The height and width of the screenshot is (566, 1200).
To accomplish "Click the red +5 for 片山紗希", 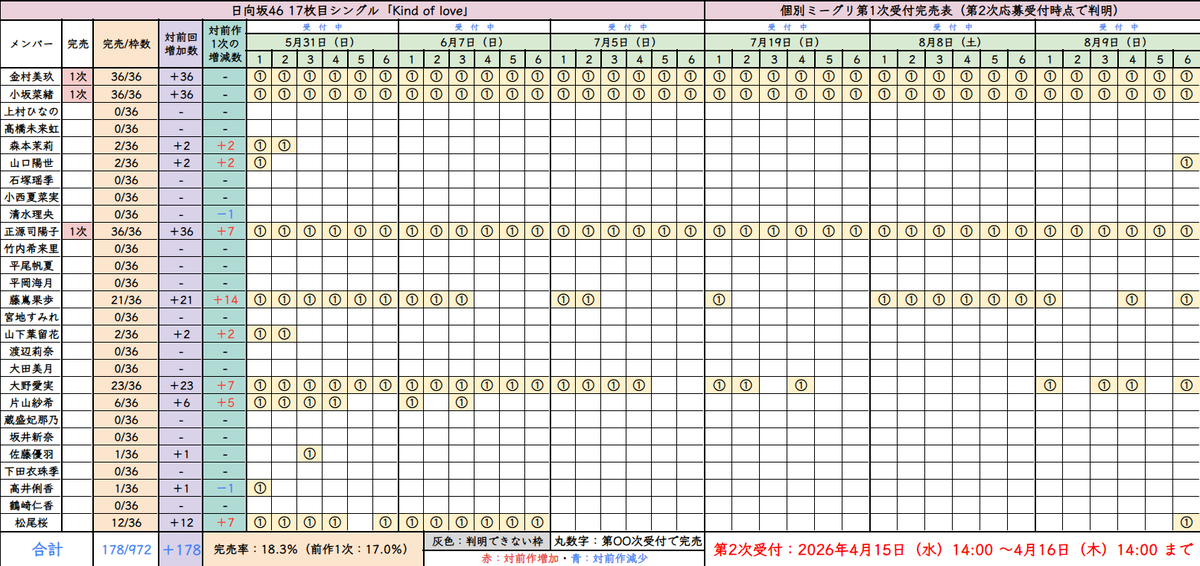I will click(223, 401).
